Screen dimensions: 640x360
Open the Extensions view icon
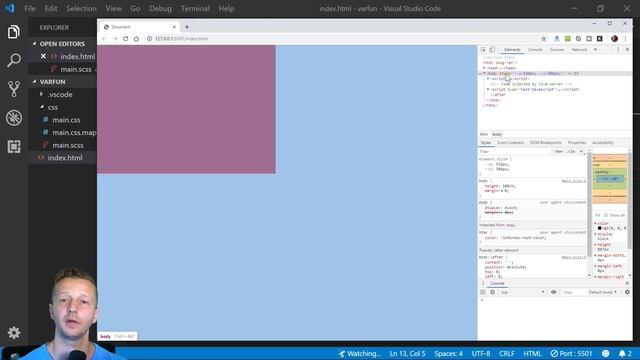tap(13, 147)
